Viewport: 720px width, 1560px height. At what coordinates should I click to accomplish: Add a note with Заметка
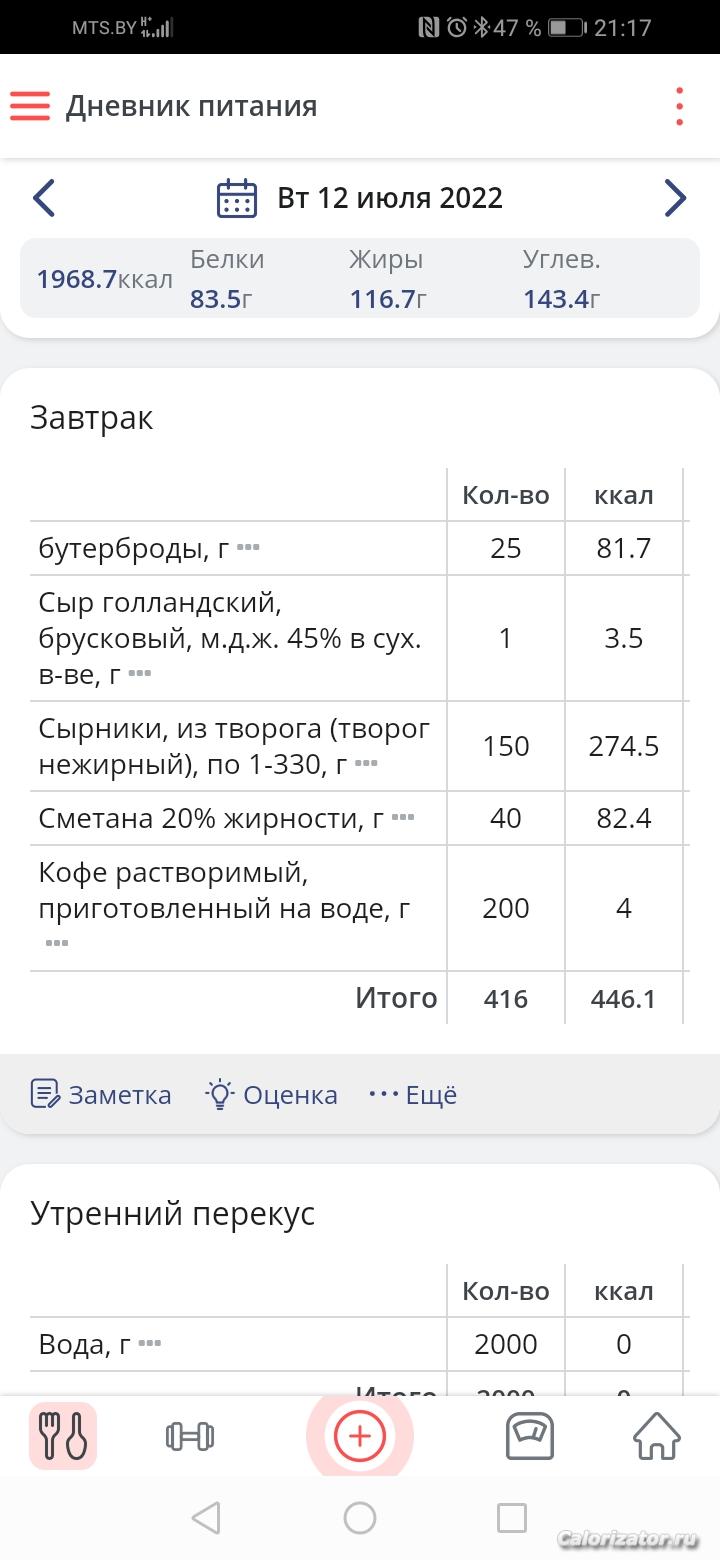coord(101,1095)
